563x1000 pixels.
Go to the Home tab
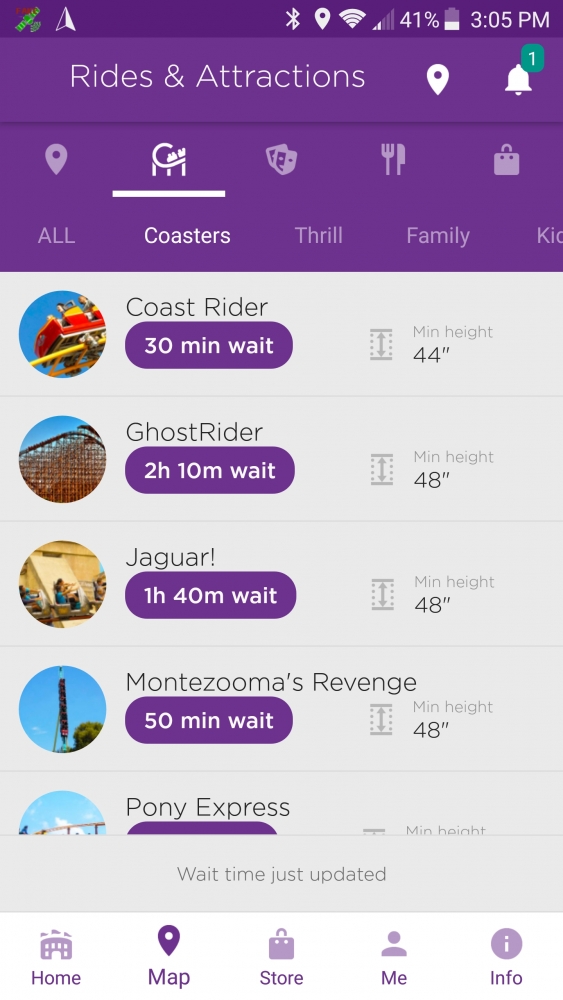tap(56, 957)
